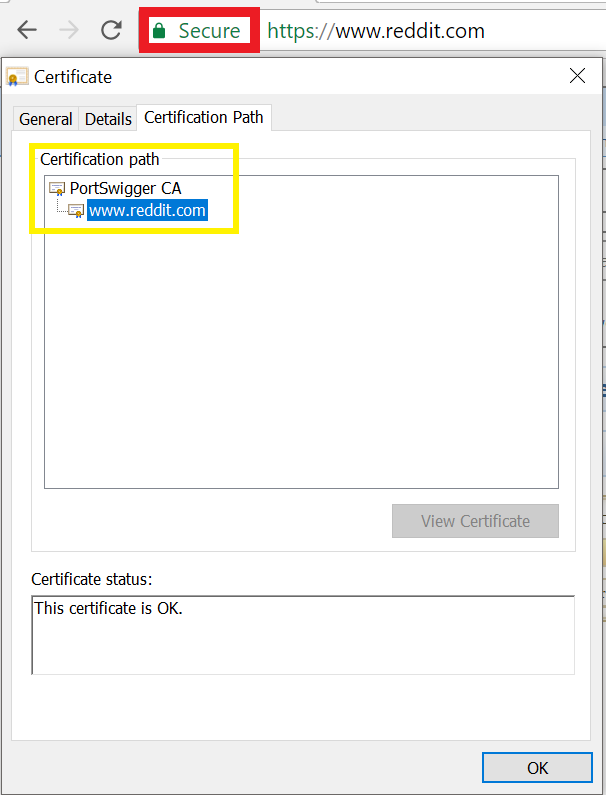The width and height of the screenshot is (606, 795).
Task: Click the 'Certification path' group label
Action: pos(100,159)
